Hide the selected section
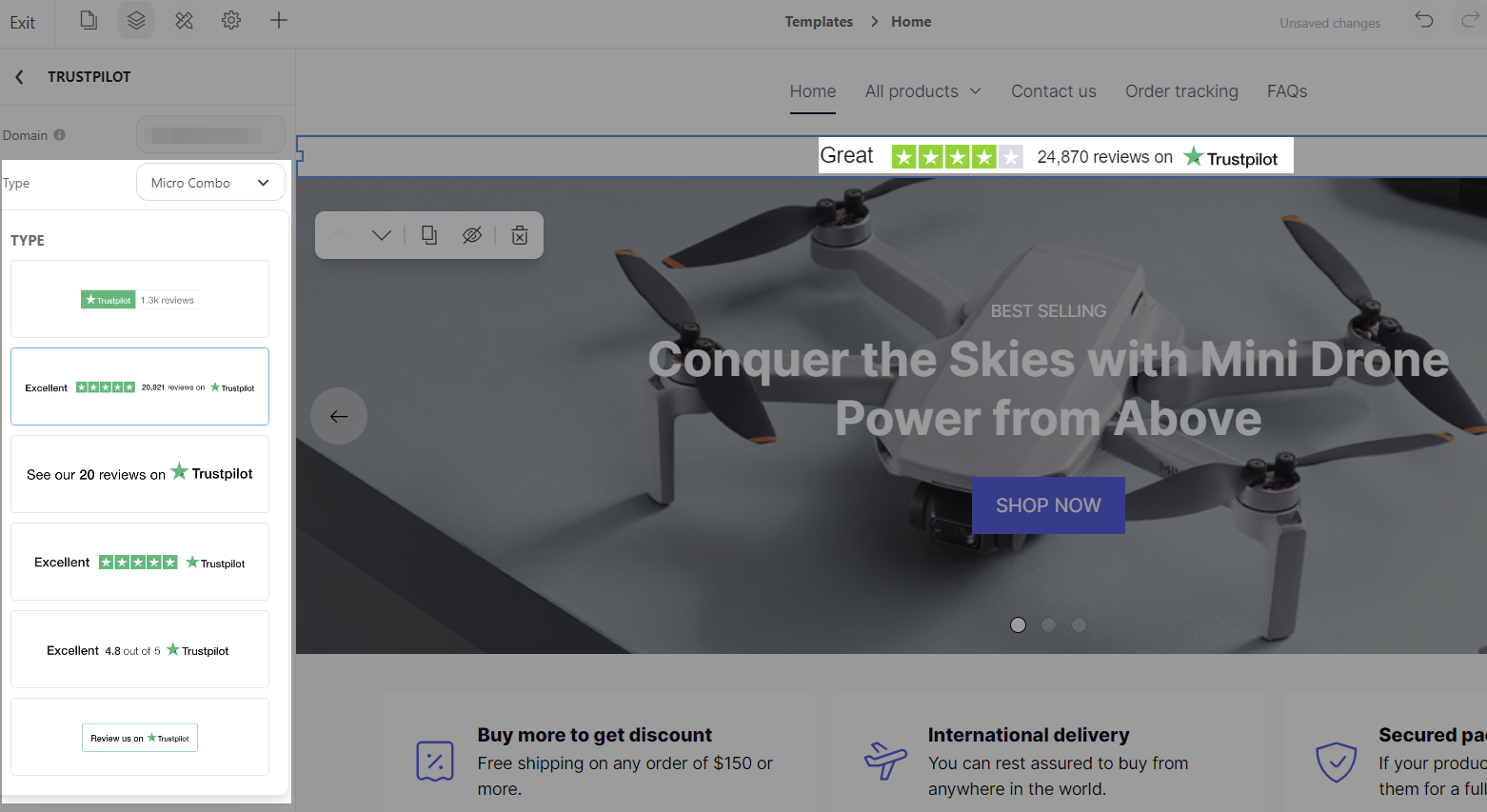 tap(472, 235)
